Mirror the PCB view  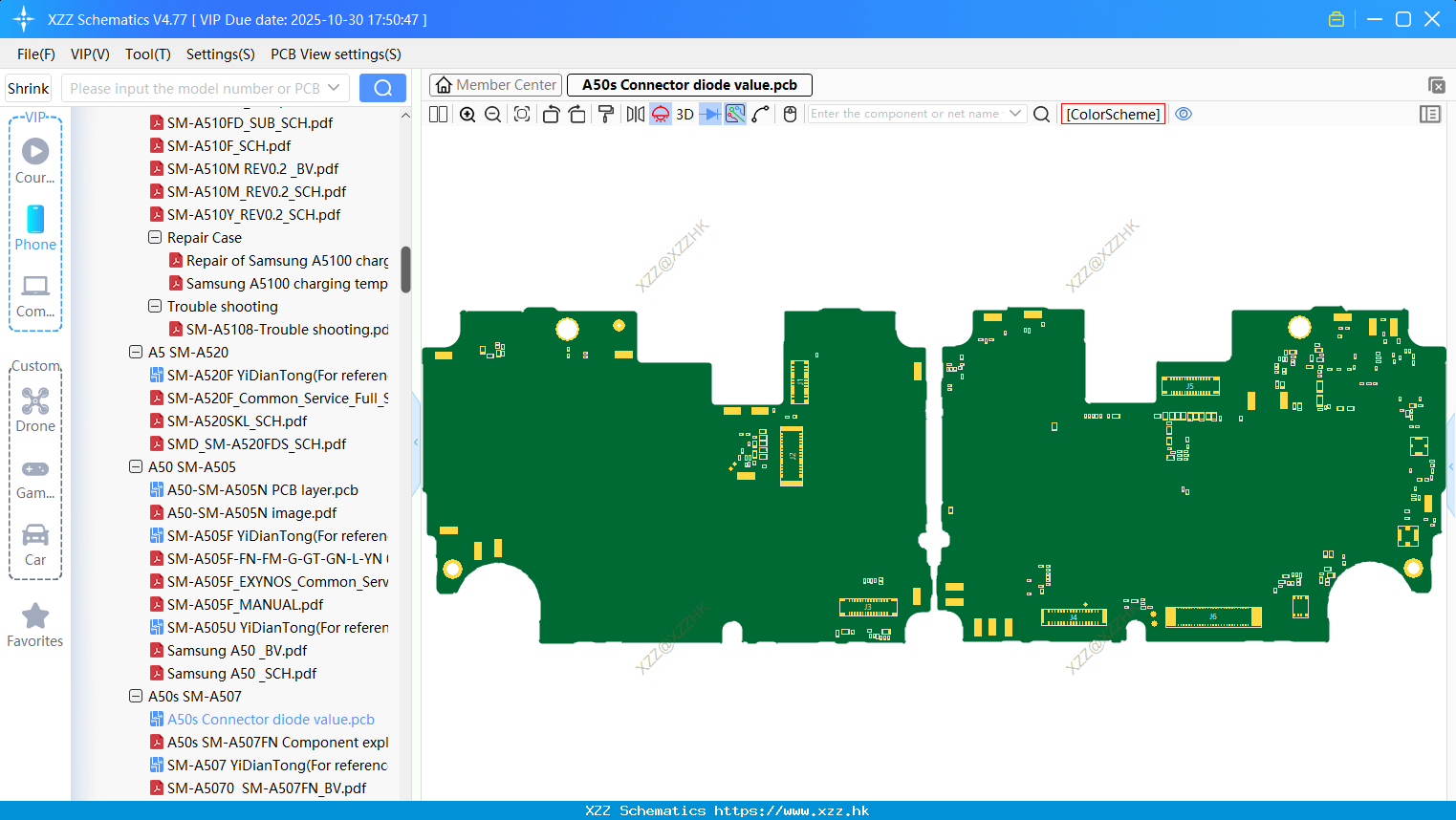click(635, 114)
